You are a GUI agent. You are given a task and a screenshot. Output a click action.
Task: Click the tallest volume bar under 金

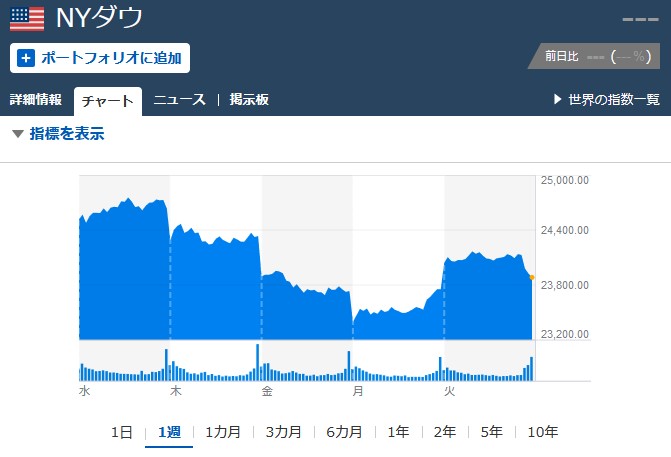258,362
